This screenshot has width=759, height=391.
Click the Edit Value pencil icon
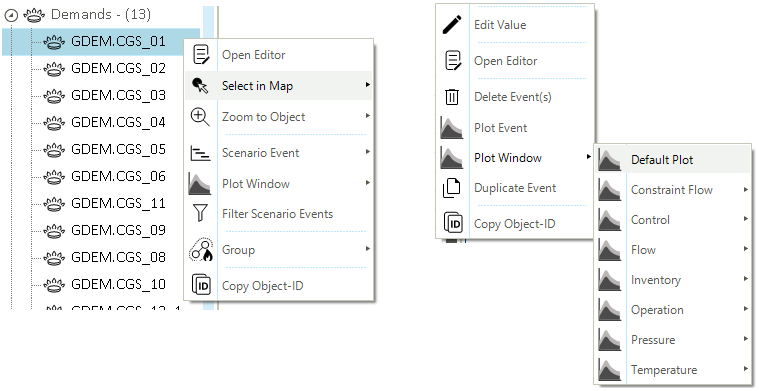tap(452, 24)
